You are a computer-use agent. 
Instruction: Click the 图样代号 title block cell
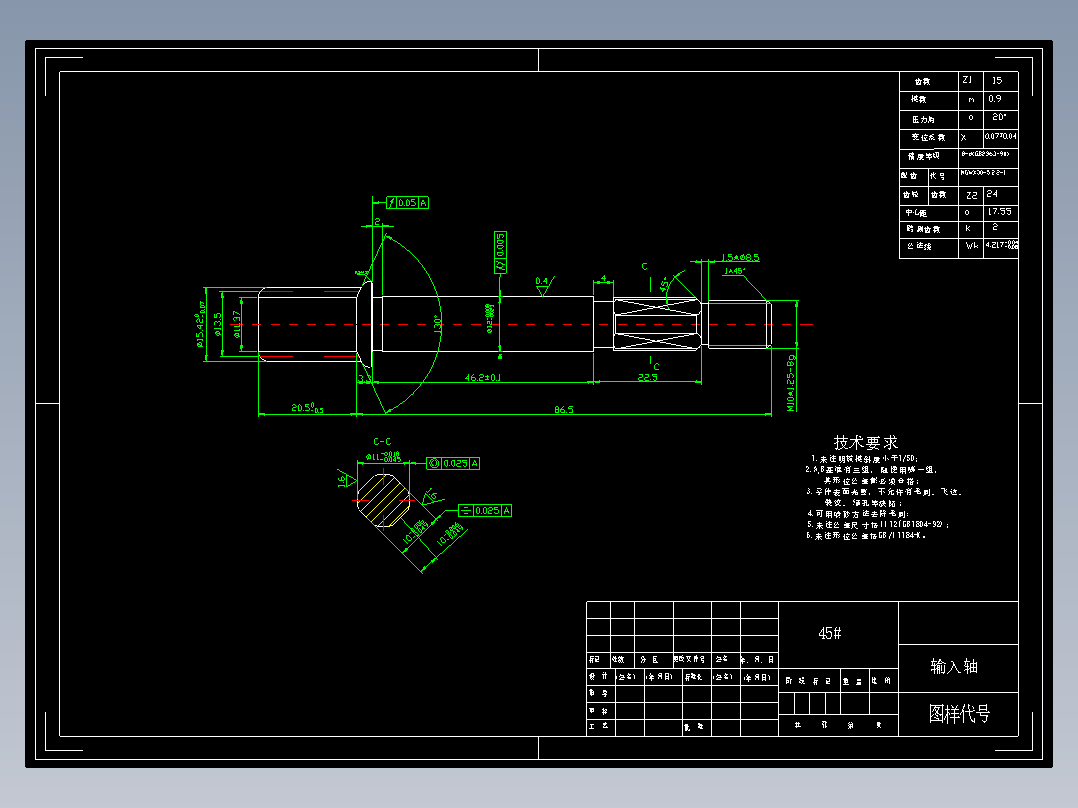pyautogui.click(x=958, y=714)
